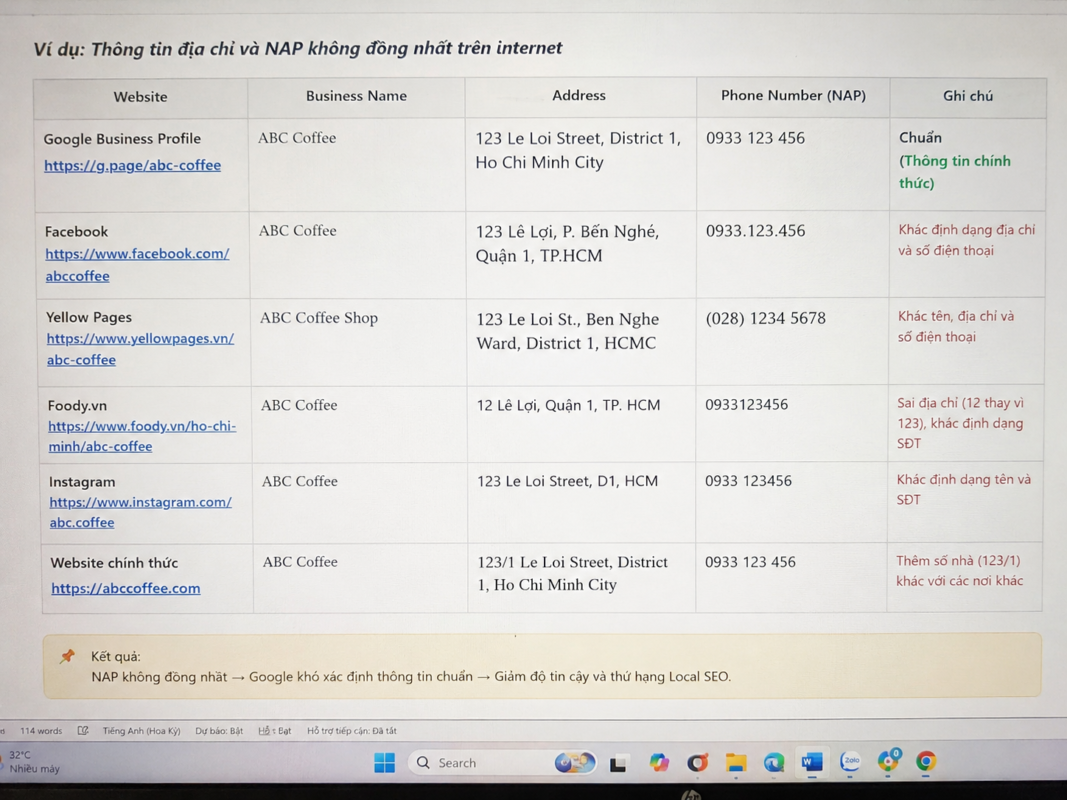
Task: Click the Yellow Pages row label
Action: (89, 317)
